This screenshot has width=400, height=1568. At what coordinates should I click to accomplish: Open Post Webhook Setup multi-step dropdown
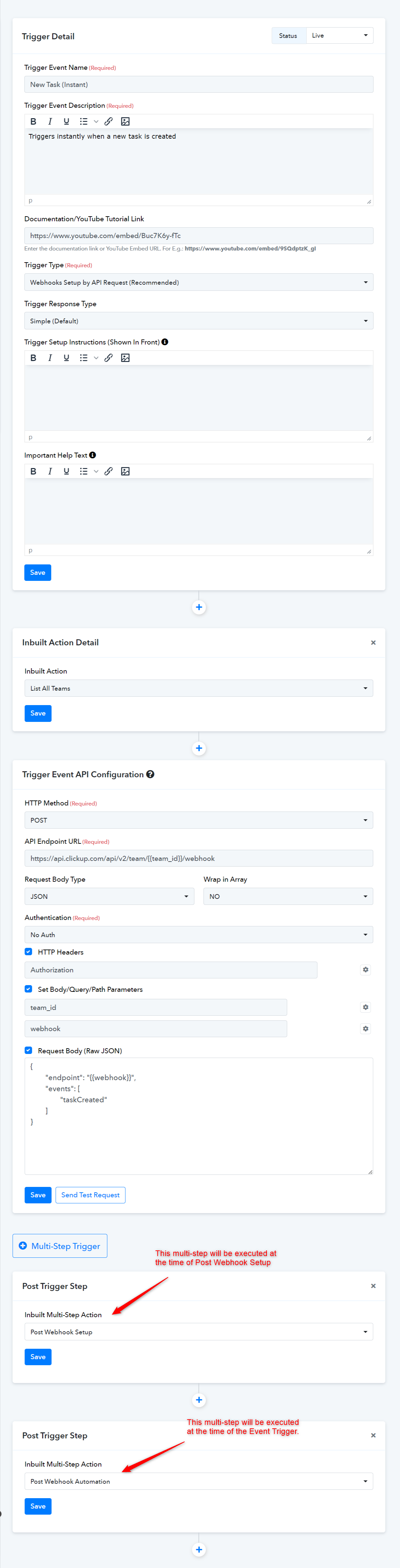pos(199,1332)
